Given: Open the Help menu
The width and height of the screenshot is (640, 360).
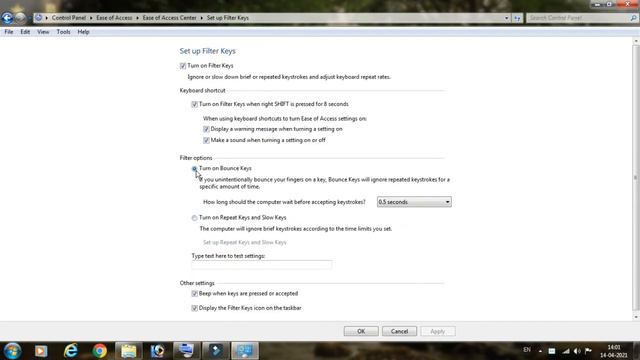Looking at the screenshot, I should [x=83, y=32].
